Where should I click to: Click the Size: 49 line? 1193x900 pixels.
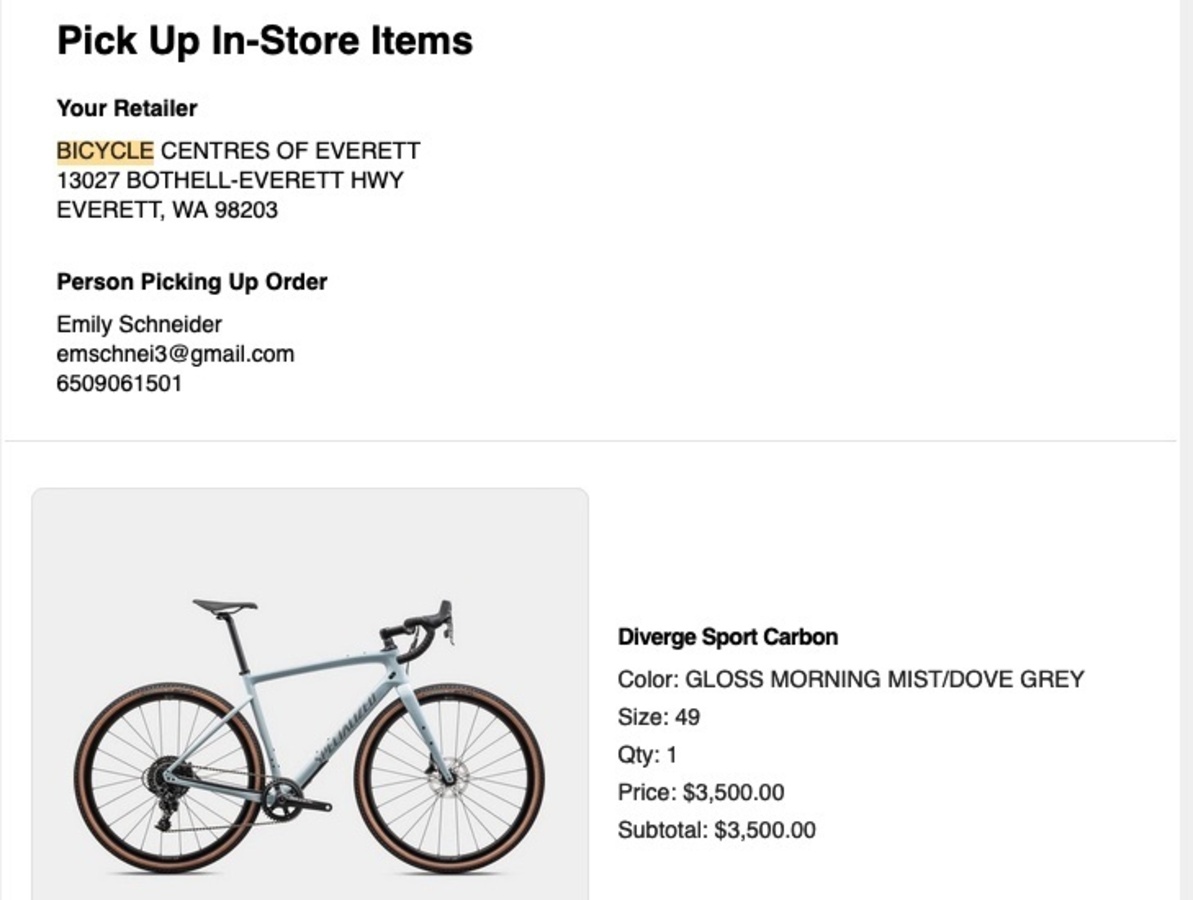[x=658, y=717]
